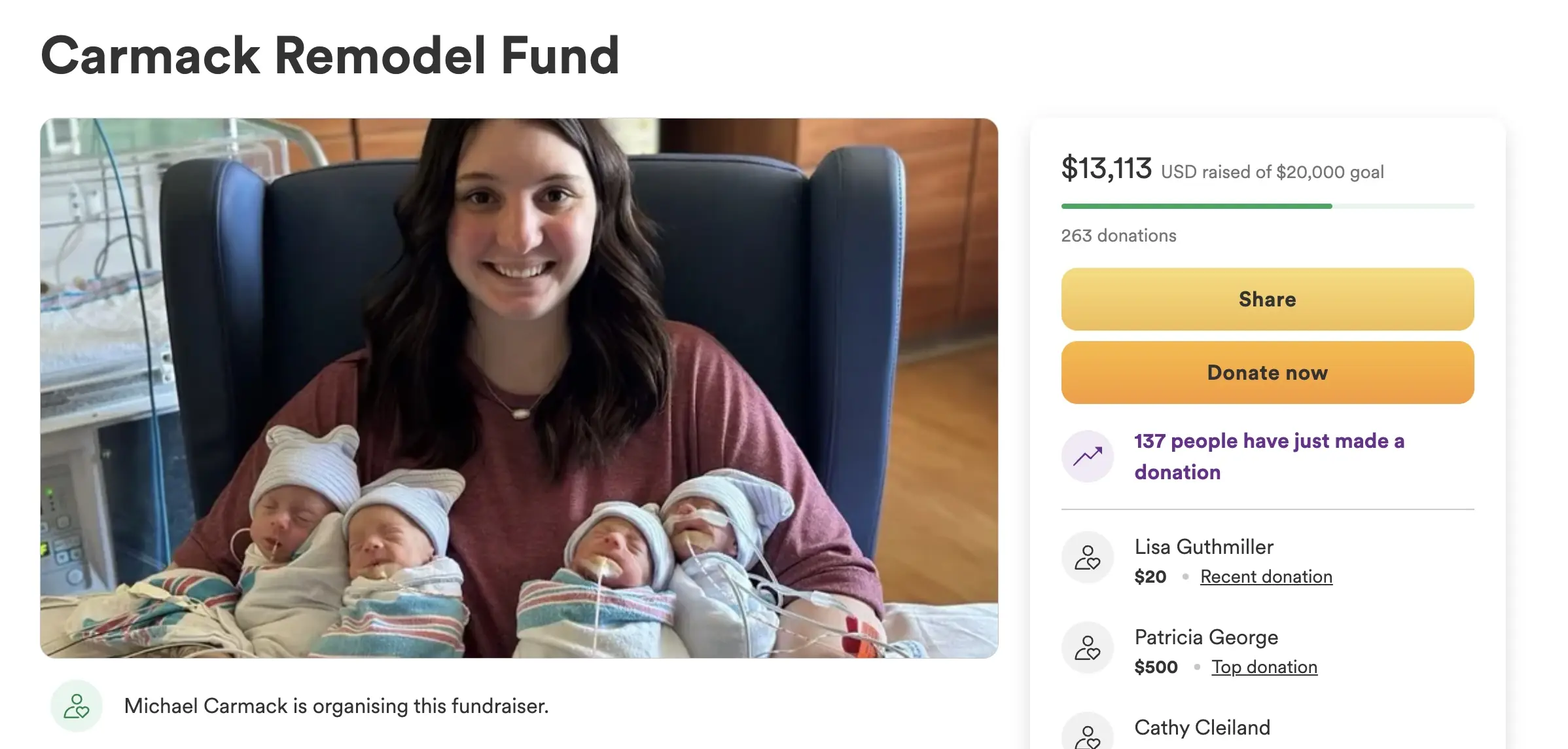Viewport: 1568px width, 749px height.
Task: Click the Carmack Remodel Fund title
Action: (x=330, y=56)
